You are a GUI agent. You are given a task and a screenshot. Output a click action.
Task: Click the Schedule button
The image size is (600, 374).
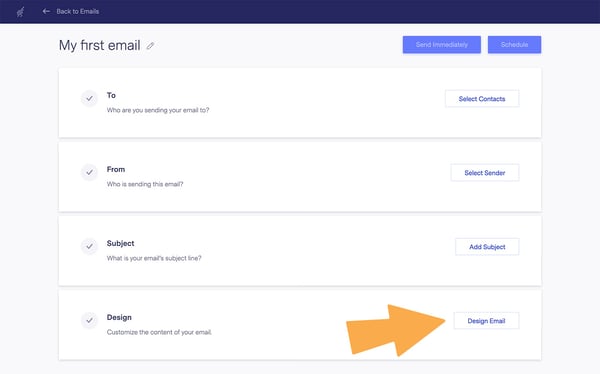[x=514, y=45]
